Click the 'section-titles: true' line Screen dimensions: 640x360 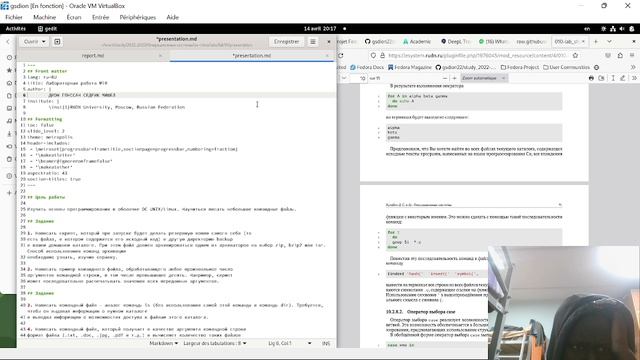[54, 179]
